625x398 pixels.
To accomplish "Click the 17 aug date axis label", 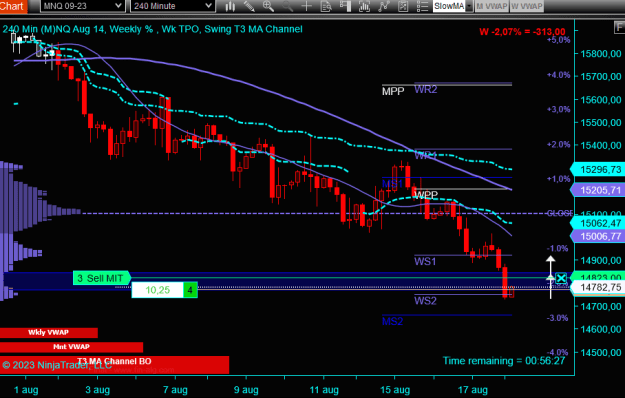I will point(473,390).
